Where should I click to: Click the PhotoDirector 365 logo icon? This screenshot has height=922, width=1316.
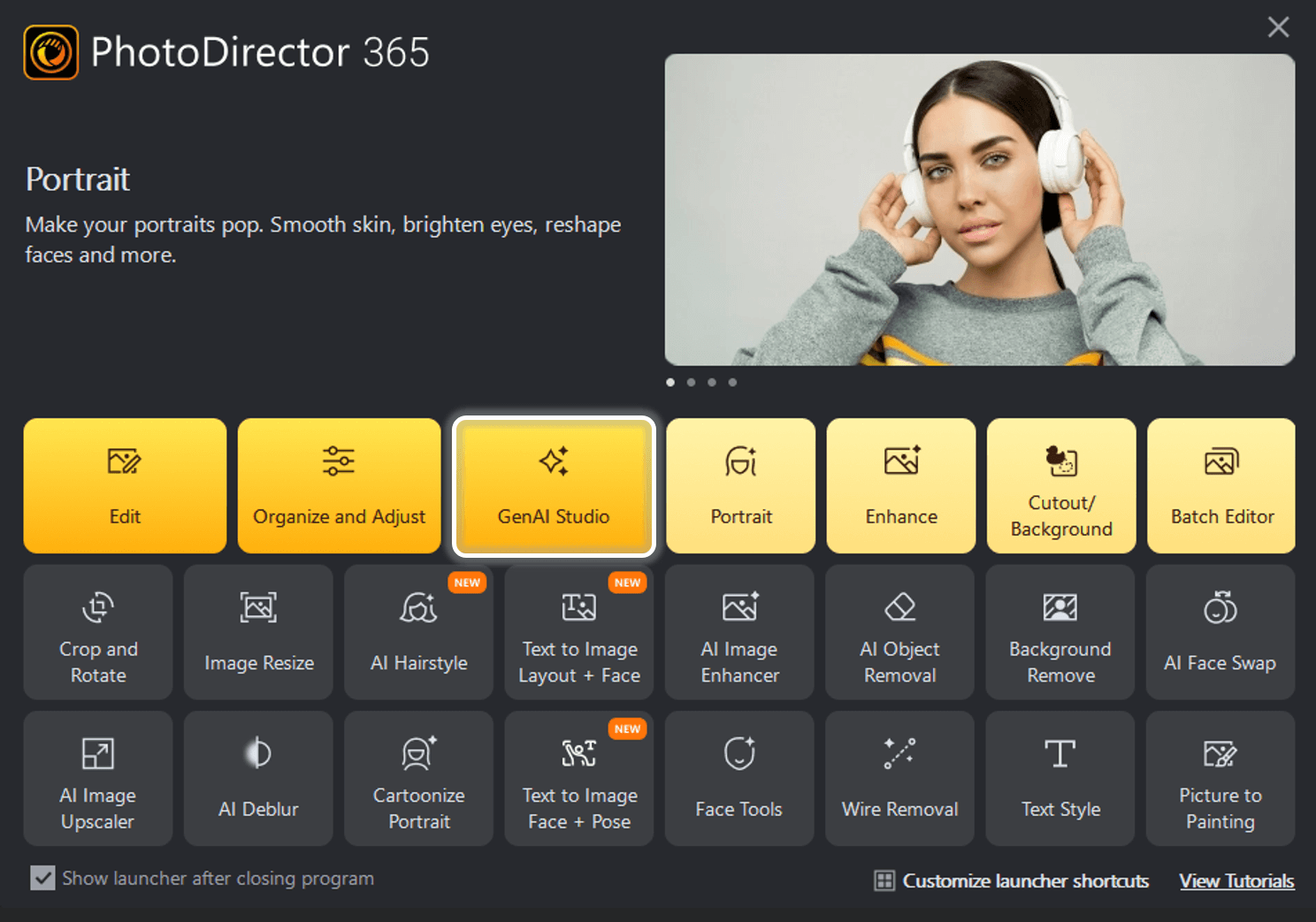coord(51,52)
